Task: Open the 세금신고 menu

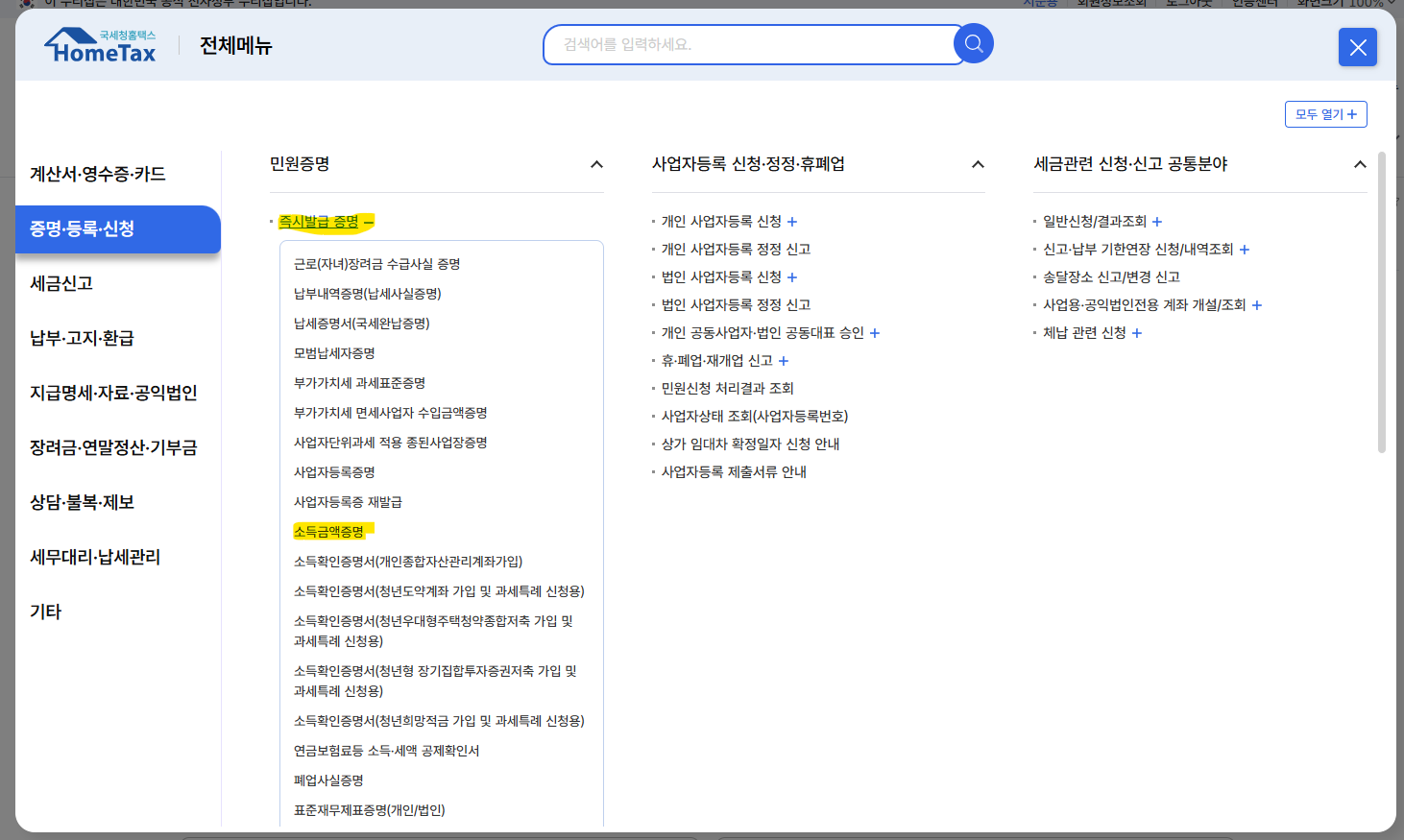Action: 61,283
